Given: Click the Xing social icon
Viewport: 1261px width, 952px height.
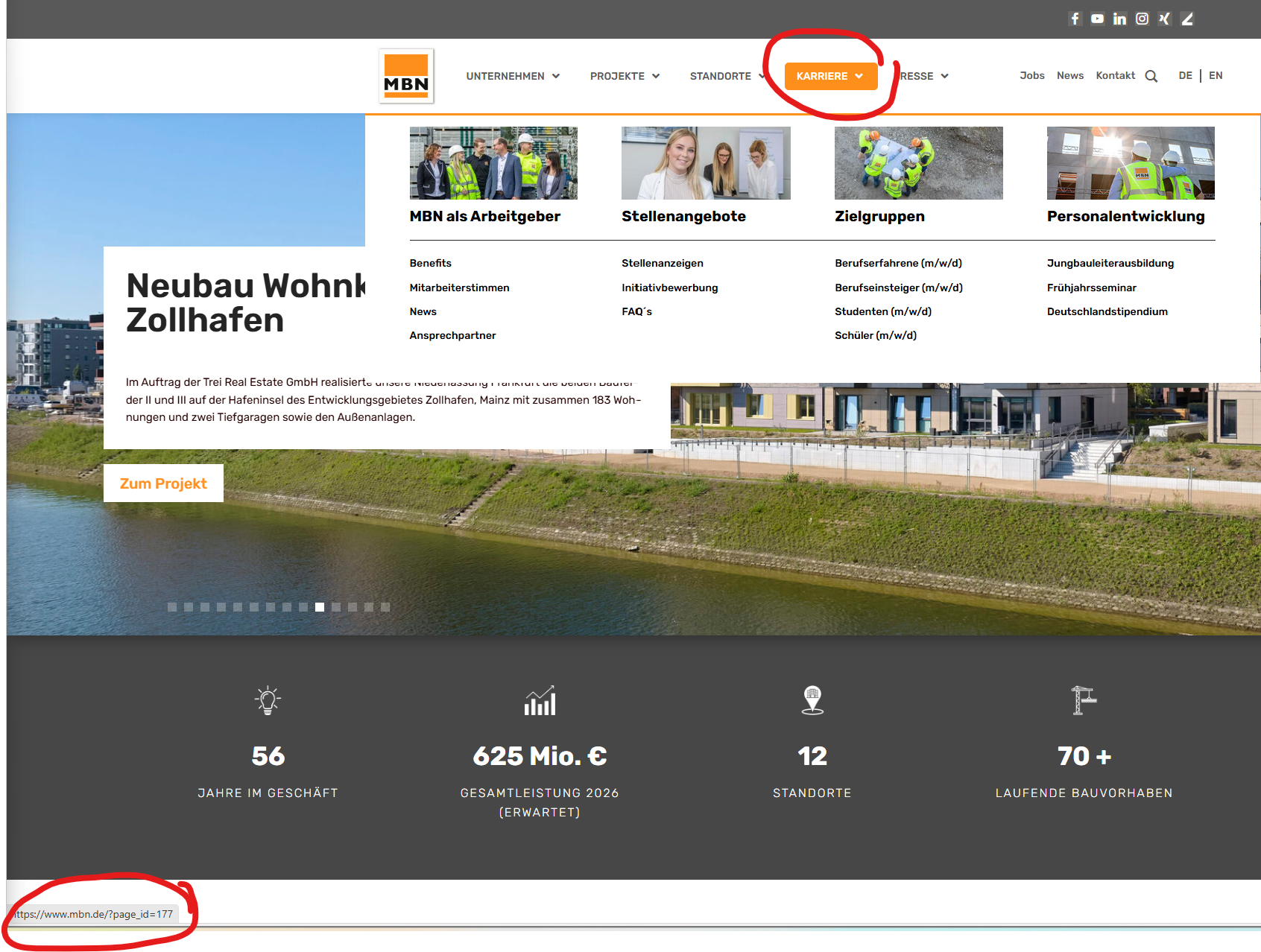Looking at the screenshot, I should tap(1164, 19).
